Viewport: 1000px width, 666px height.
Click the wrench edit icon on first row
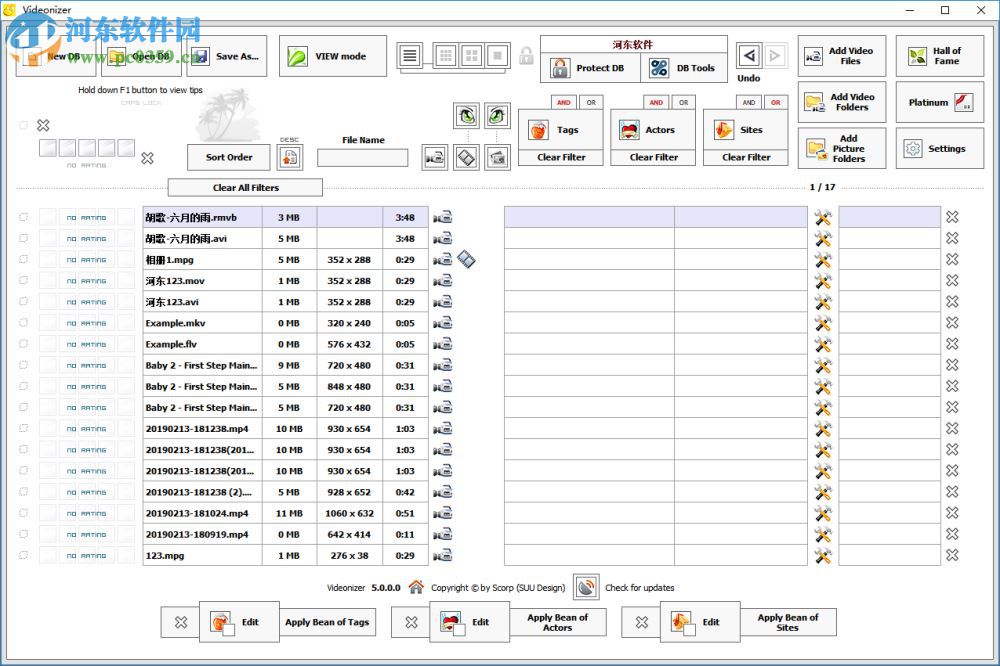[822, 217]
